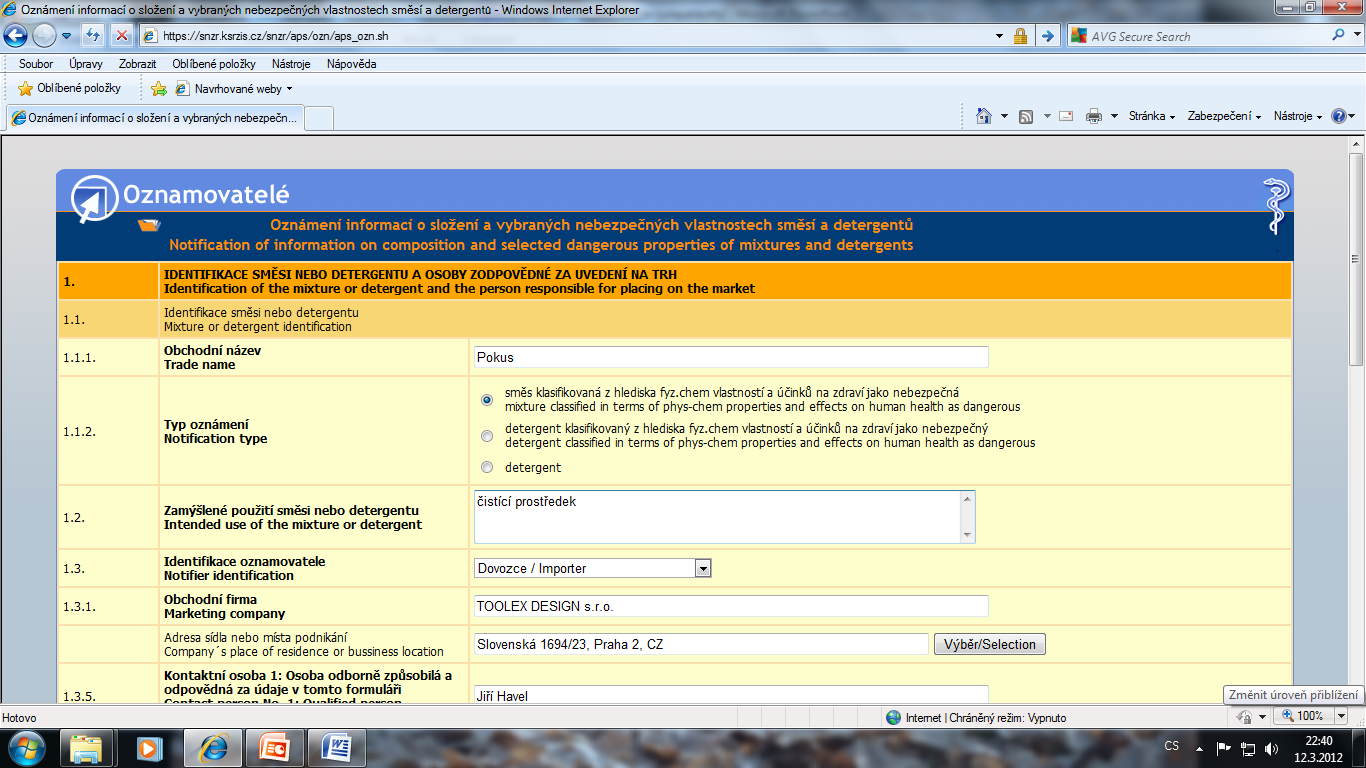The image size is (1366, 768).
Task: Open PowerPoint from the taskbar
Action: tap(274, 748)
